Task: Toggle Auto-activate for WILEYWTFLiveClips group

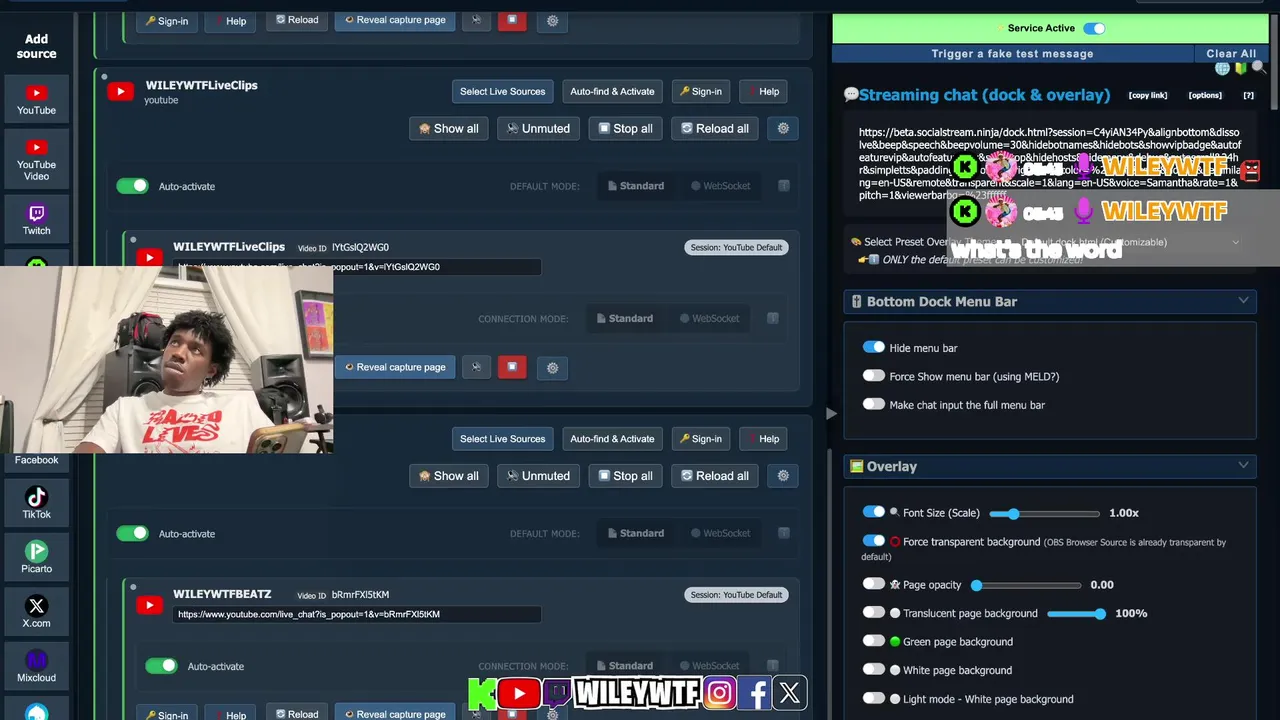Action: click(x=132, y=186)
